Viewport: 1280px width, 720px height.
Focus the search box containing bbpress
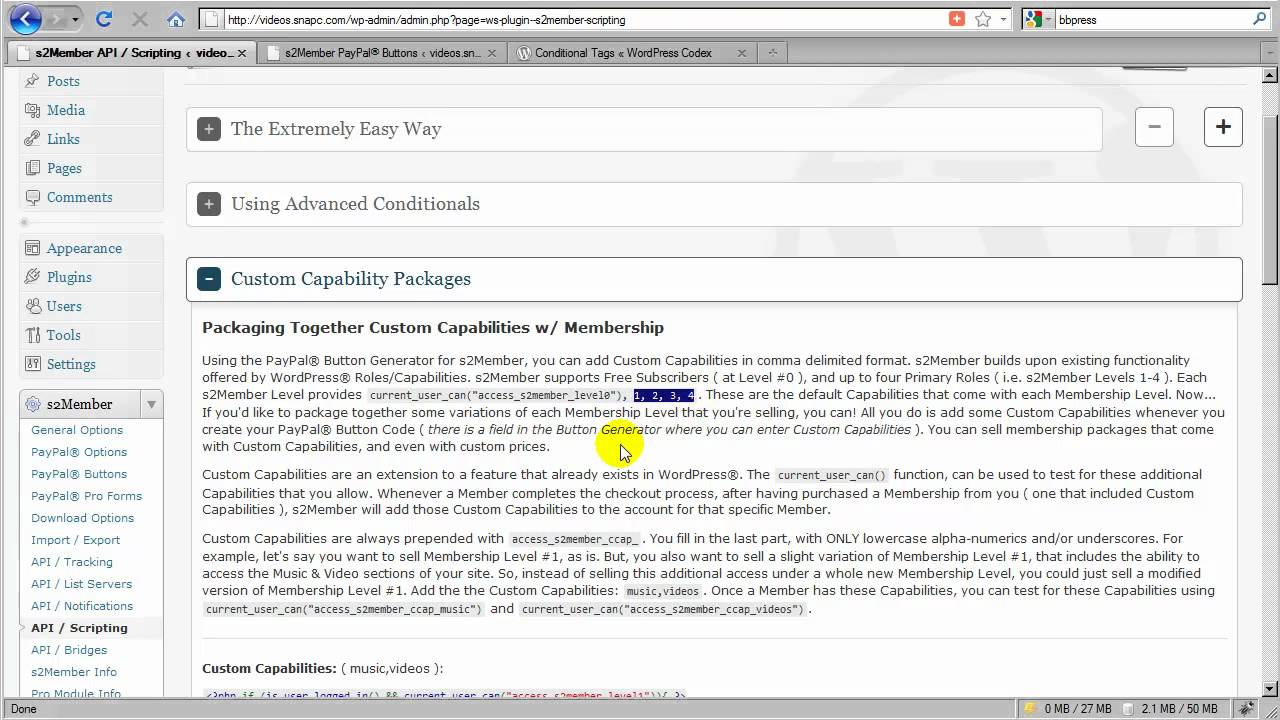point(1152,19)
